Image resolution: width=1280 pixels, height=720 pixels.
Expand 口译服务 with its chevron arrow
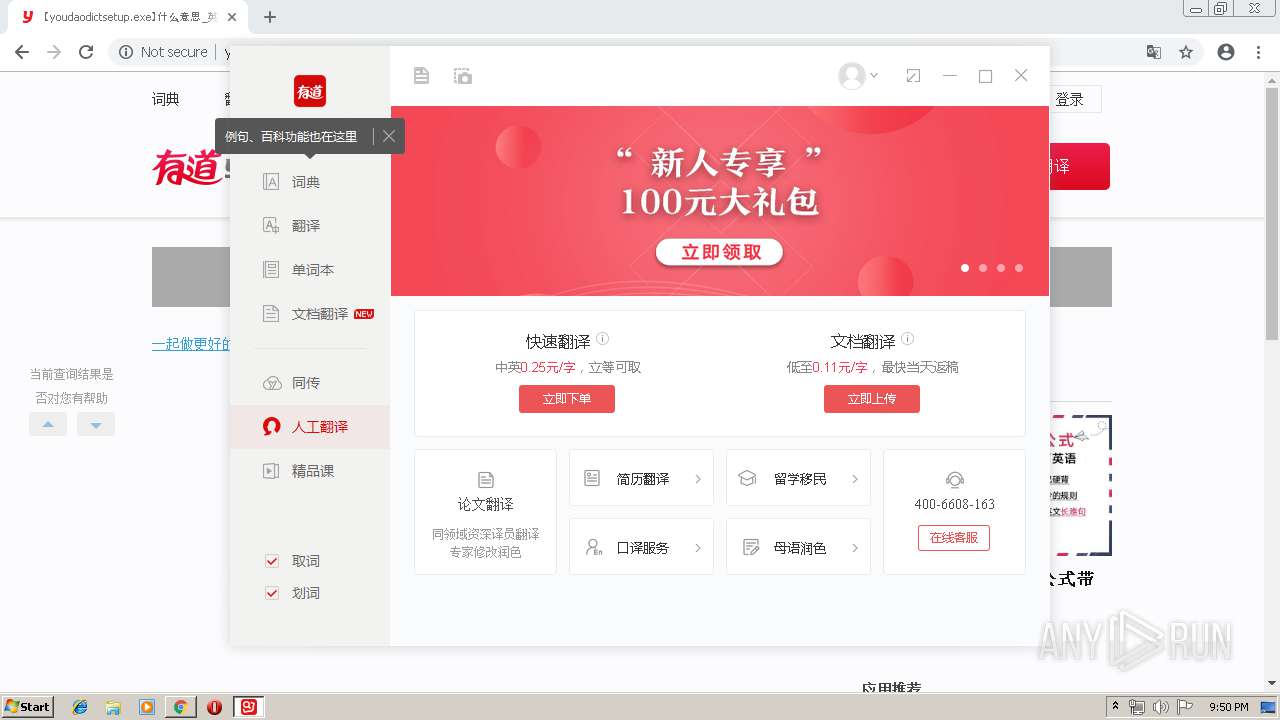tap(698, 548)
